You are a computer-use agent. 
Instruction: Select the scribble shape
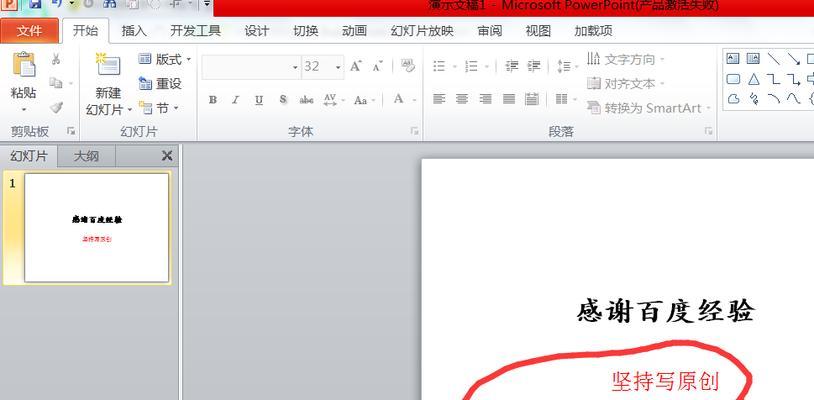tap(754, 99)
